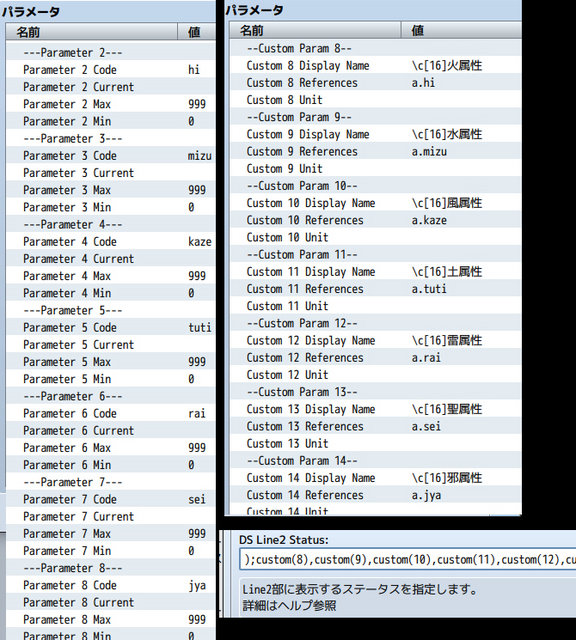Click the a.sei reference value
Viewport: 576px width, 640px height.
click(x=426, y=426)
